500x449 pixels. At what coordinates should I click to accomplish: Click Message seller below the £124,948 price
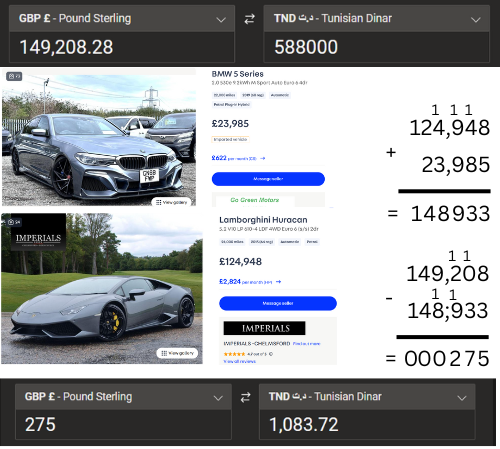(x=278, y=303)
